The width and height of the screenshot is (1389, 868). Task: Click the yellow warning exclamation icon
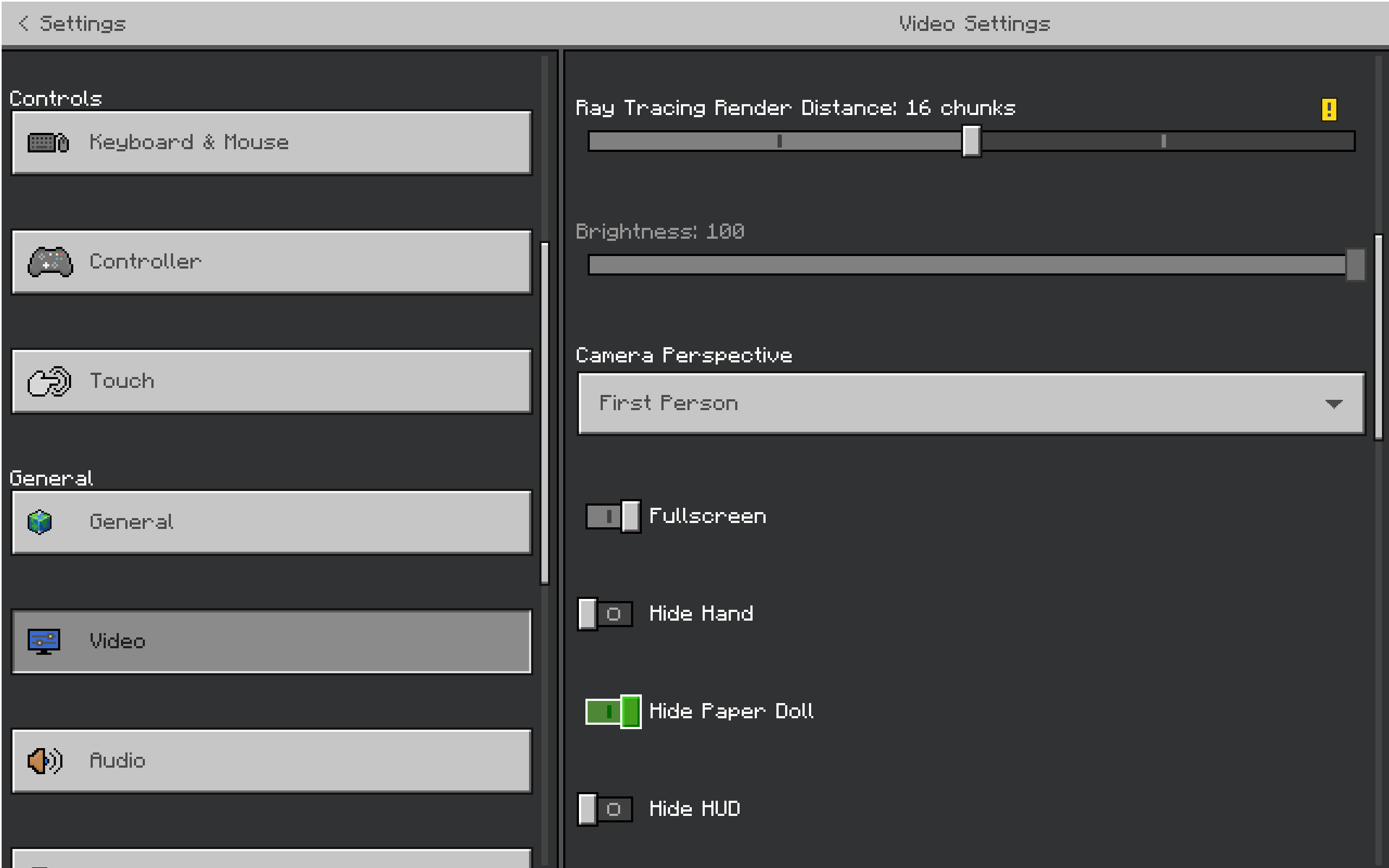click(x=1329, y=109)
